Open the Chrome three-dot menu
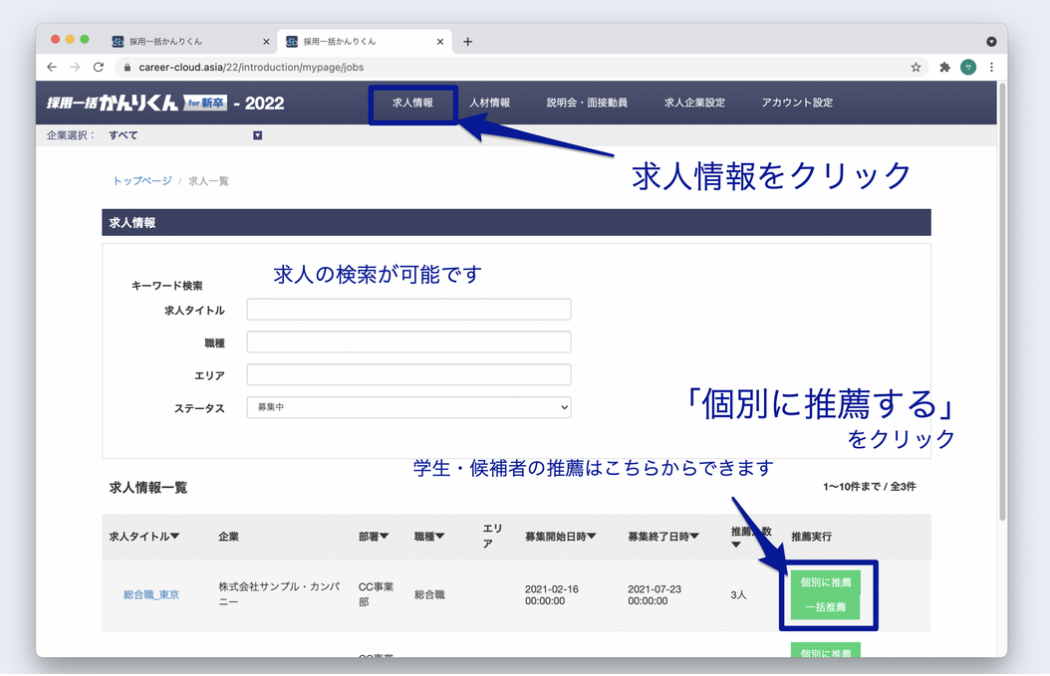 tap(991, 66)
